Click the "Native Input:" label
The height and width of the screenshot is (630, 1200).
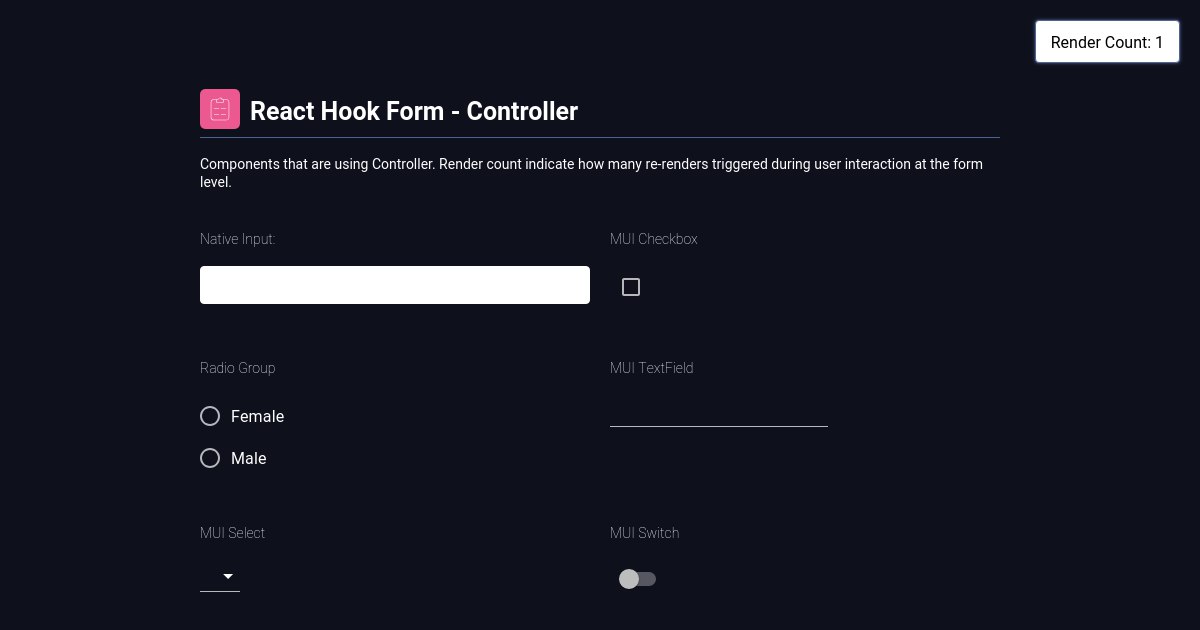coord(238,239)
